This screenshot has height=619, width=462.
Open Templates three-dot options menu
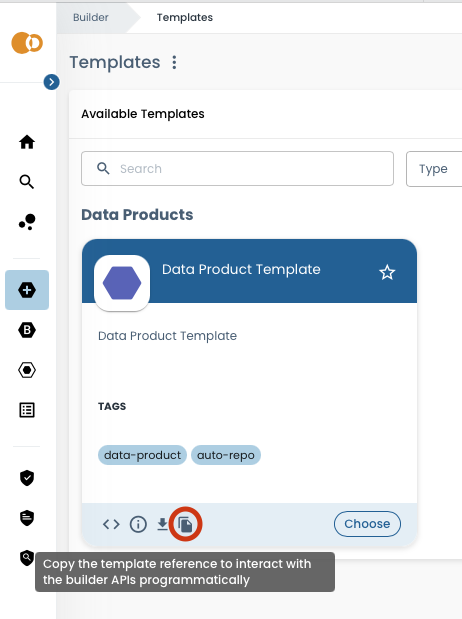point(174,62)
